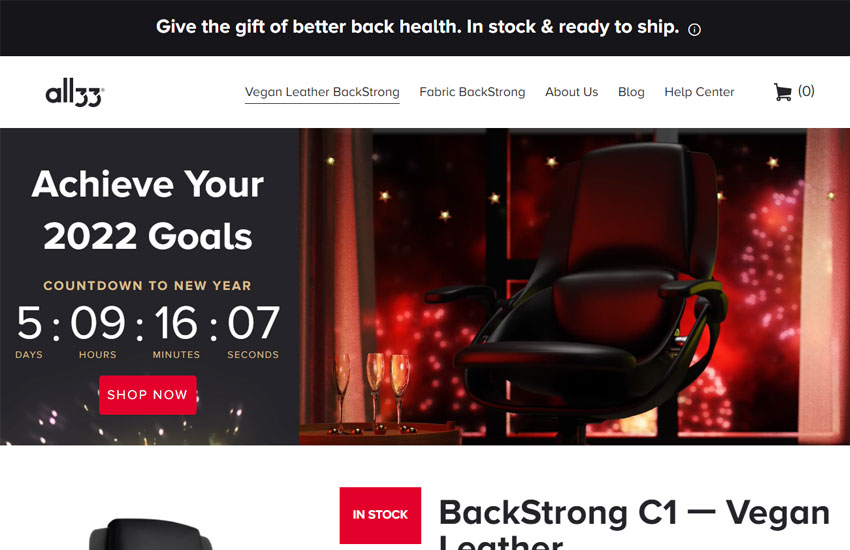Go to the About Us page
This screenshot has width=850, height=550.
(x=571, y=92)
